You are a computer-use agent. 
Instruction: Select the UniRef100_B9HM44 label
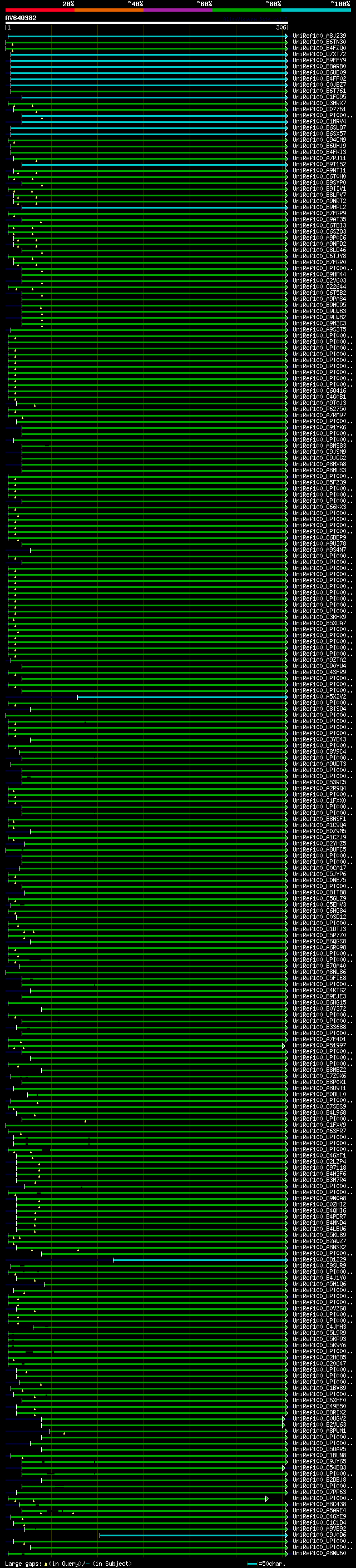pos(319,275)
